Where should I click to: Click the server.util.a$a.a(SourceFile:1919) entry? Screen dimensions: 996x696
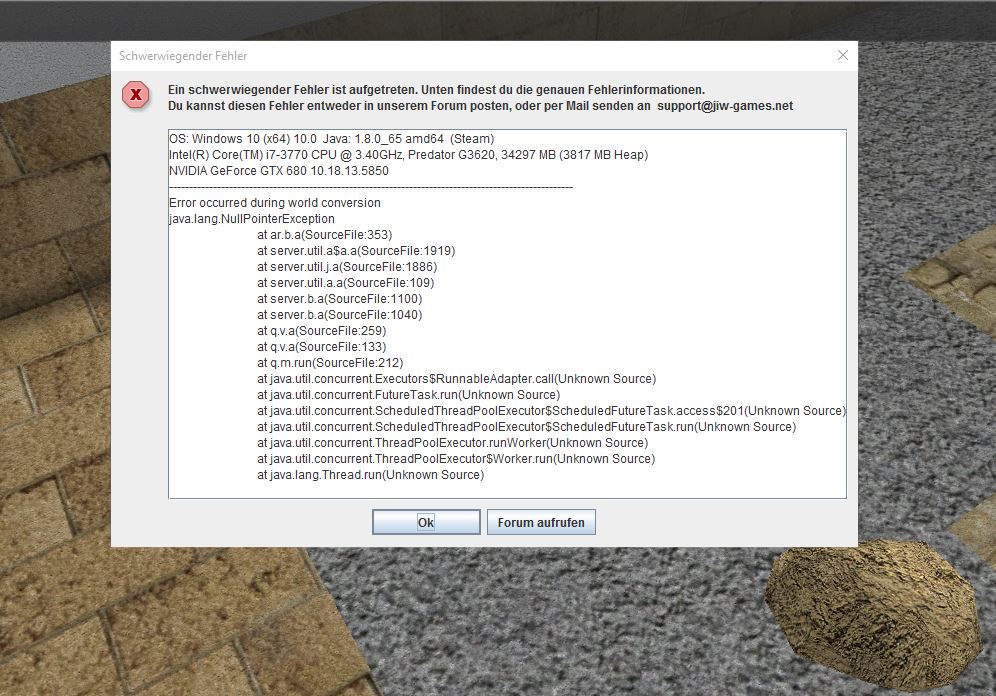(355, 251)
